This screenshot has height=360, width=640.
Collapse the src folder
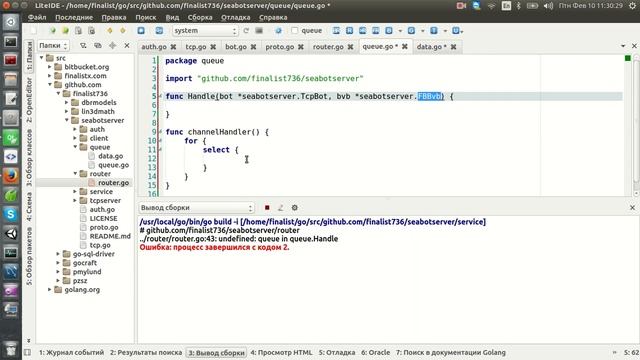(42, 58)
